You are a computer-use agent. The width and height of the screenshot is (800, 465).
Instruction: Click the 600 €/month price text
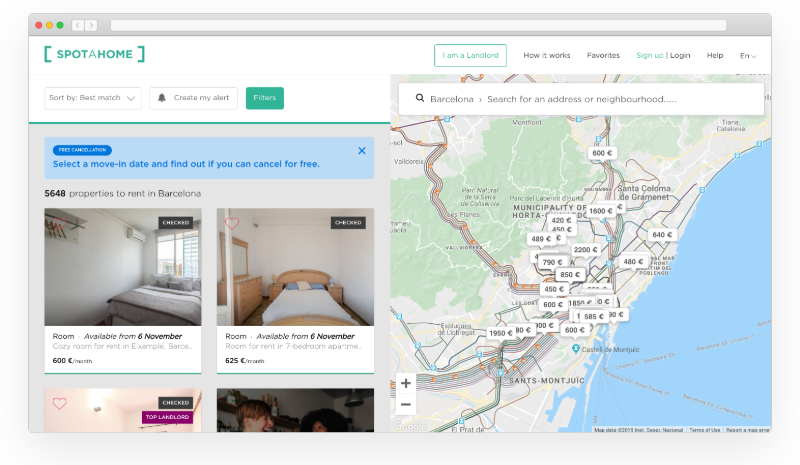point(72,360)
